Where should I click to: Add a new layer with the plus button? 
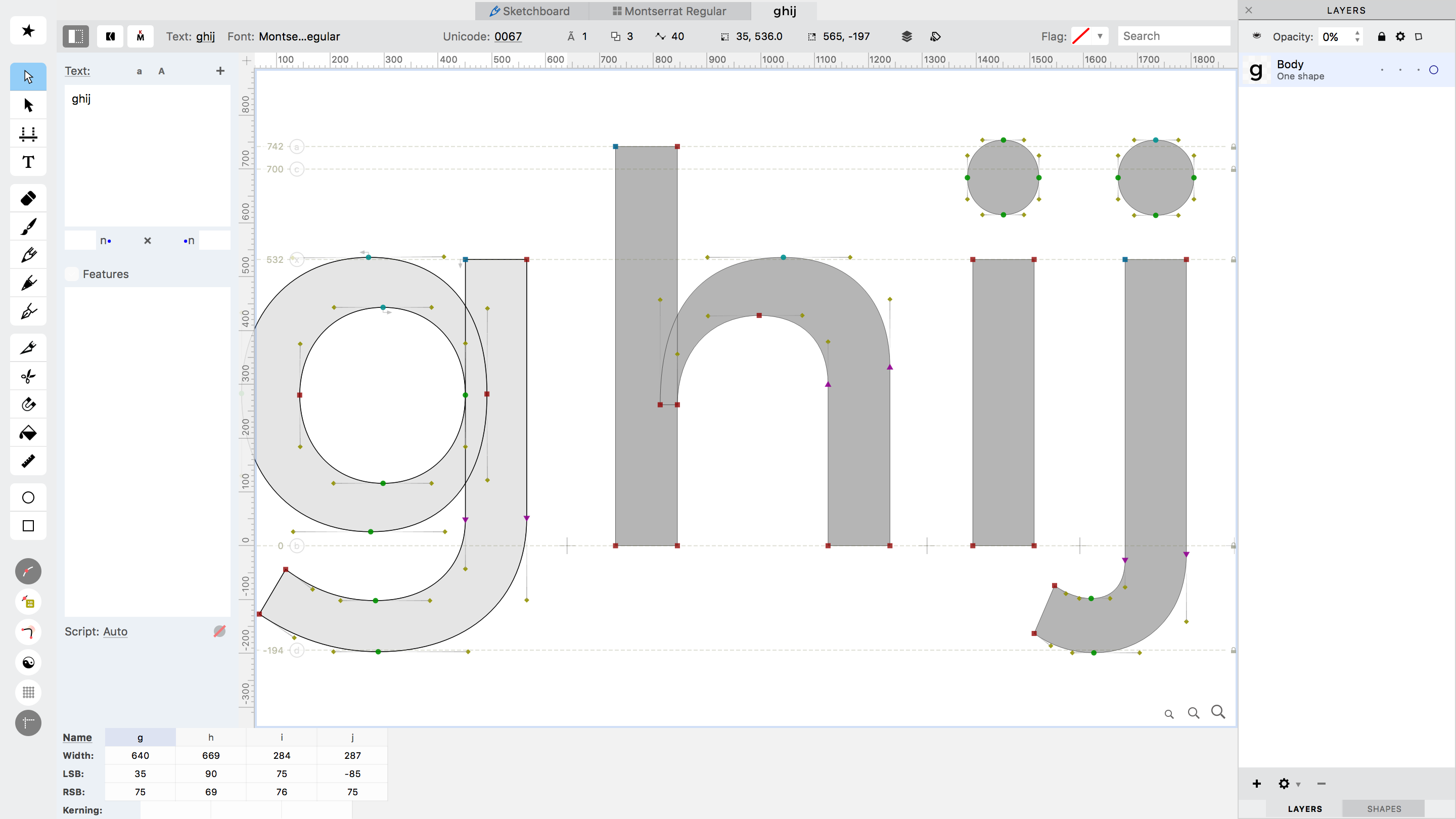[x=1256, y=784]
